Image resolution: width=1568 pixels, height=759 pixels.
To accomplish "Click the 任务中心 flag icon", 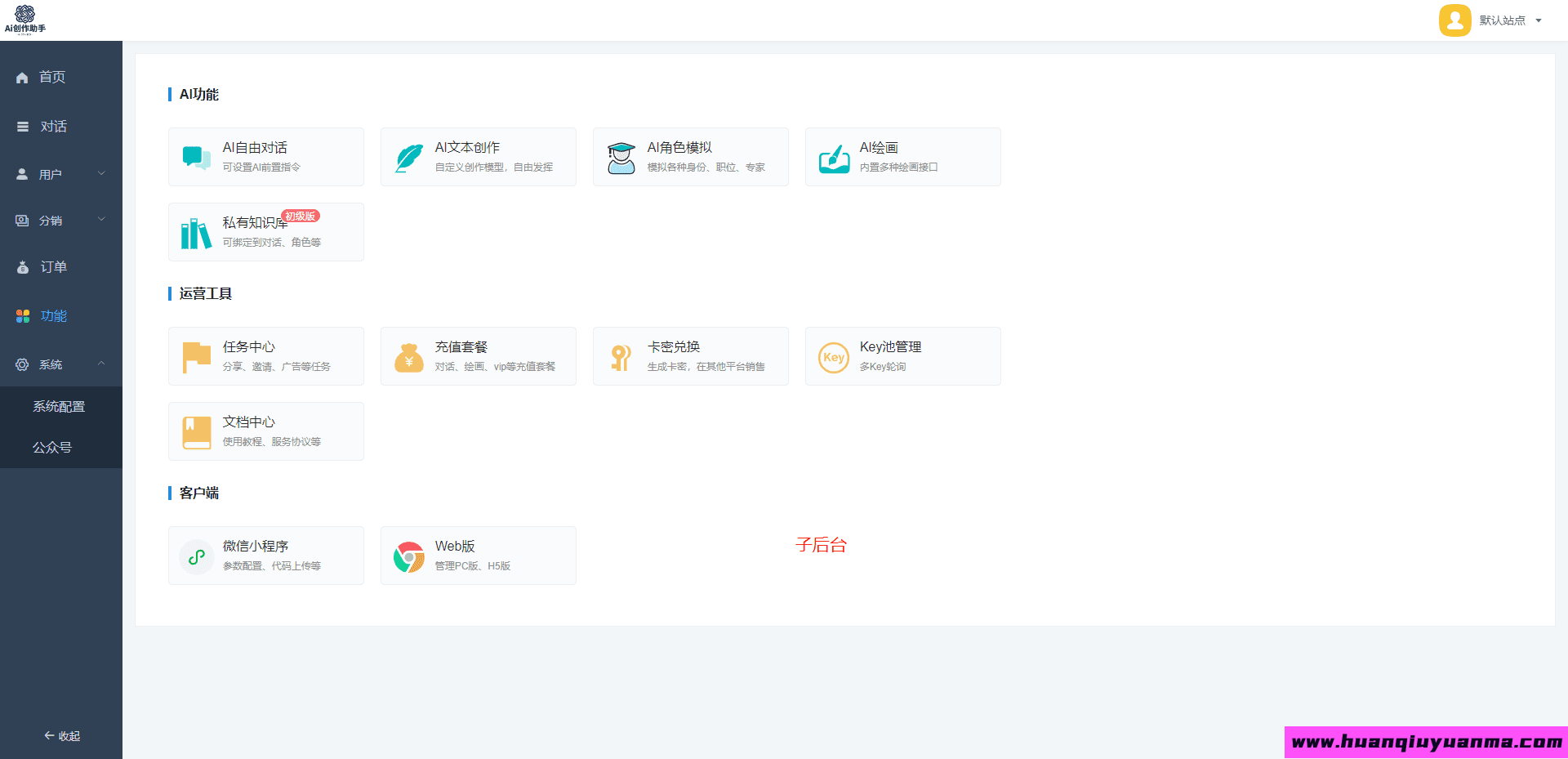I will click(x=197, y=357).
